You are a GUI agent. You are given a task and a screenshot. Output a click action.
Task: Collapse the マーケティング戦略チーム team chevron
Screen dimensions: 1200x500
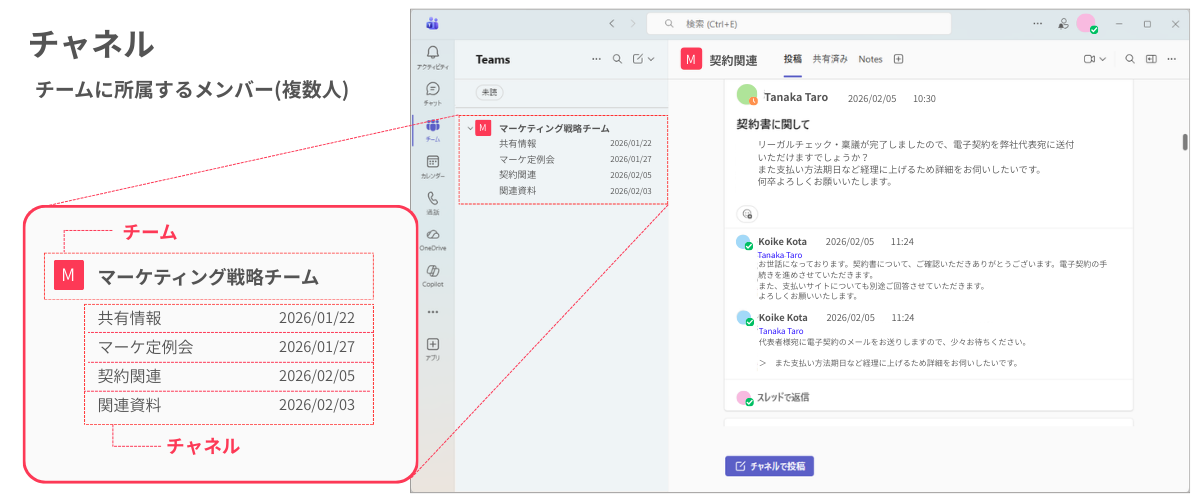pyautogui.click(x=470, y=128)
